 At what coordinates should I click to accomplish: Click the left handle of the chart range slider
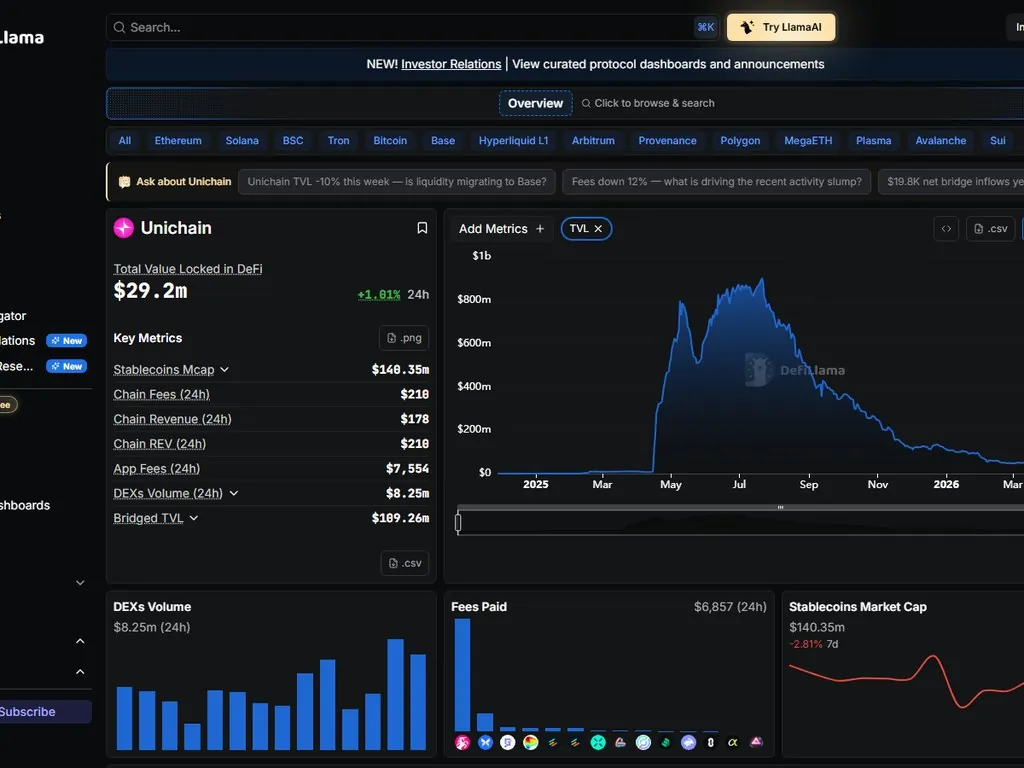click(x=458, y=522)
